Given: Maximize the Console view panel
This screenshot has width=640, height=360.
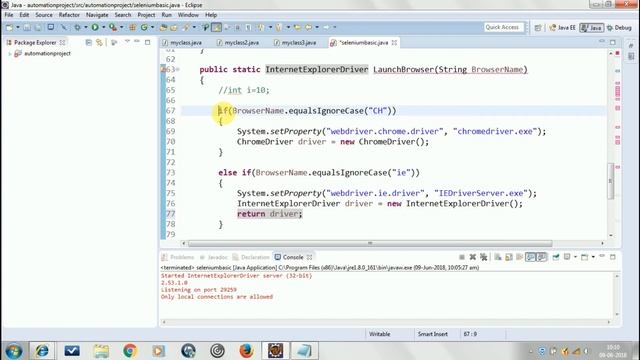Looking at the screenshot, I should (613, 257).
